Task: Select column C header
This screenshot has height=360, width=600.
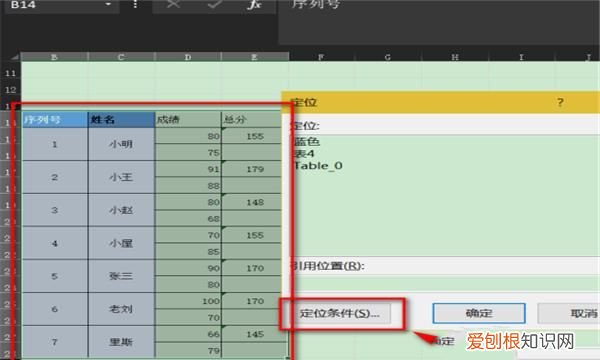Action: (x=121, y=57)
